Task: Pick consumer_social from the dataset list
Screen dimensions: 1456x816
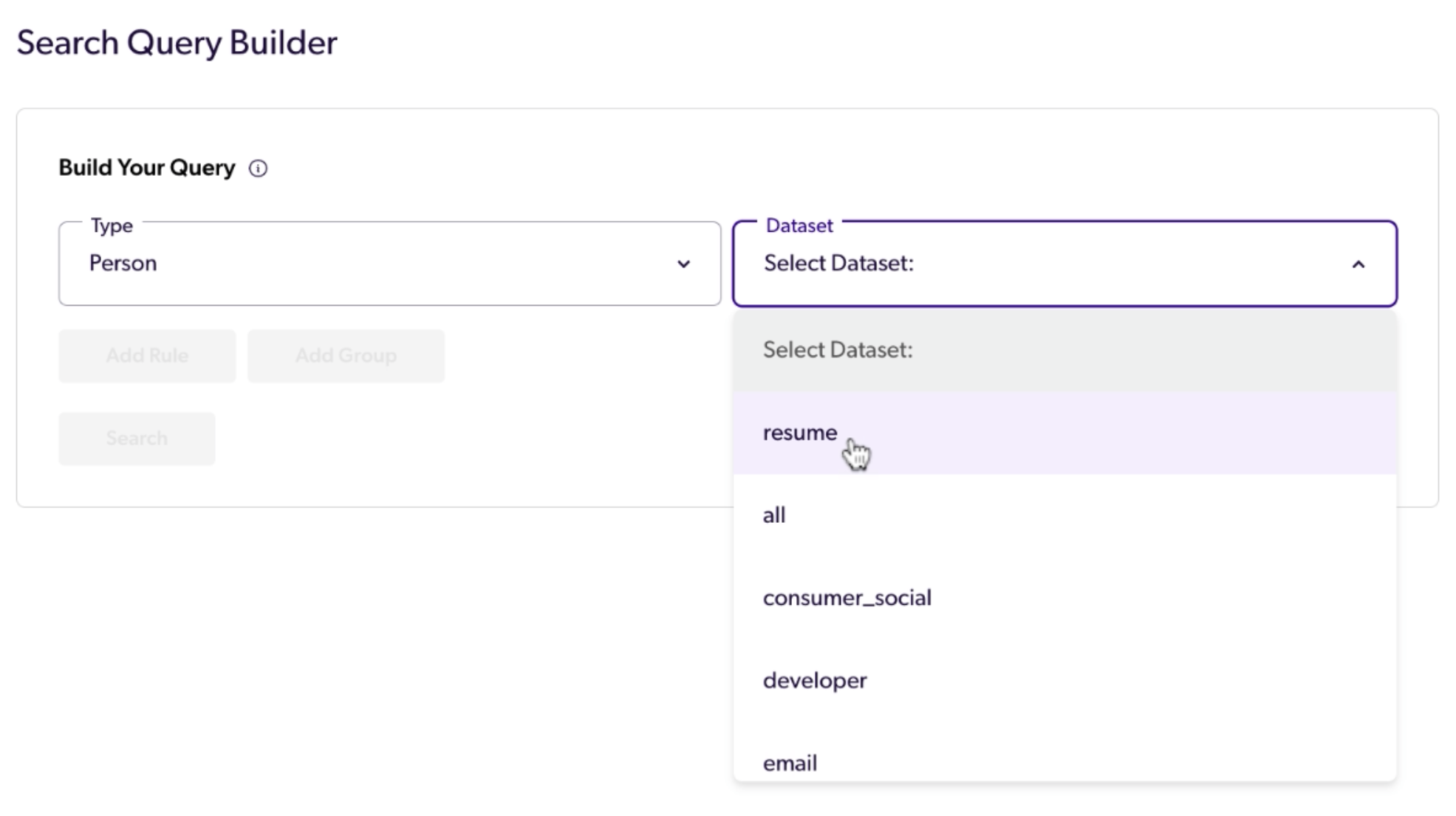Action: click(847, 598)
